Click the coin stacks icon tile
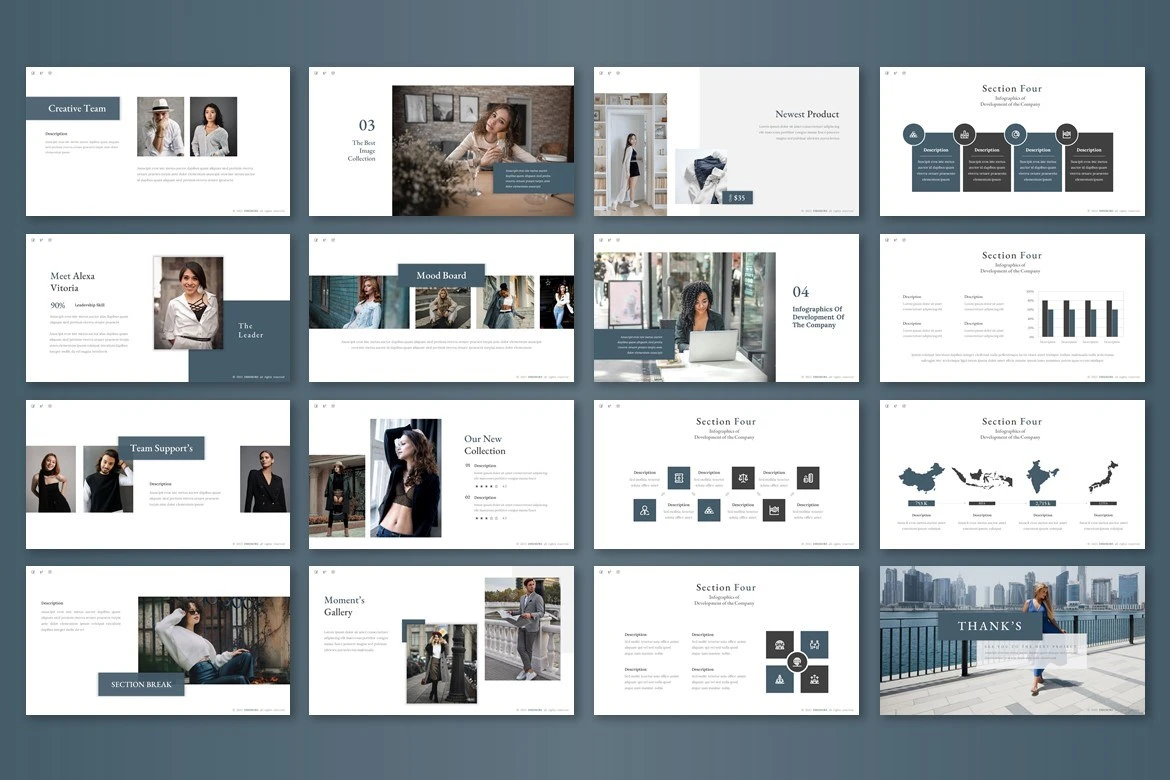 [x=807, y=478]
